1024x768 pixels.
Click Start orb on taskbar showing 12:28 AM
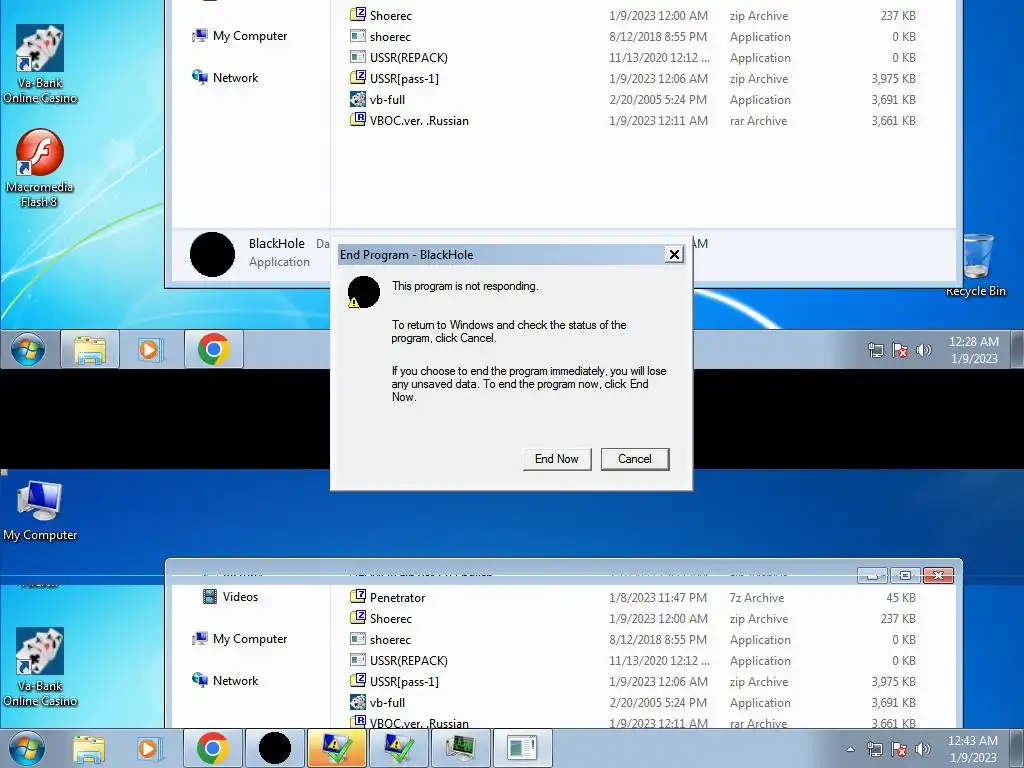tap(27, 349)
